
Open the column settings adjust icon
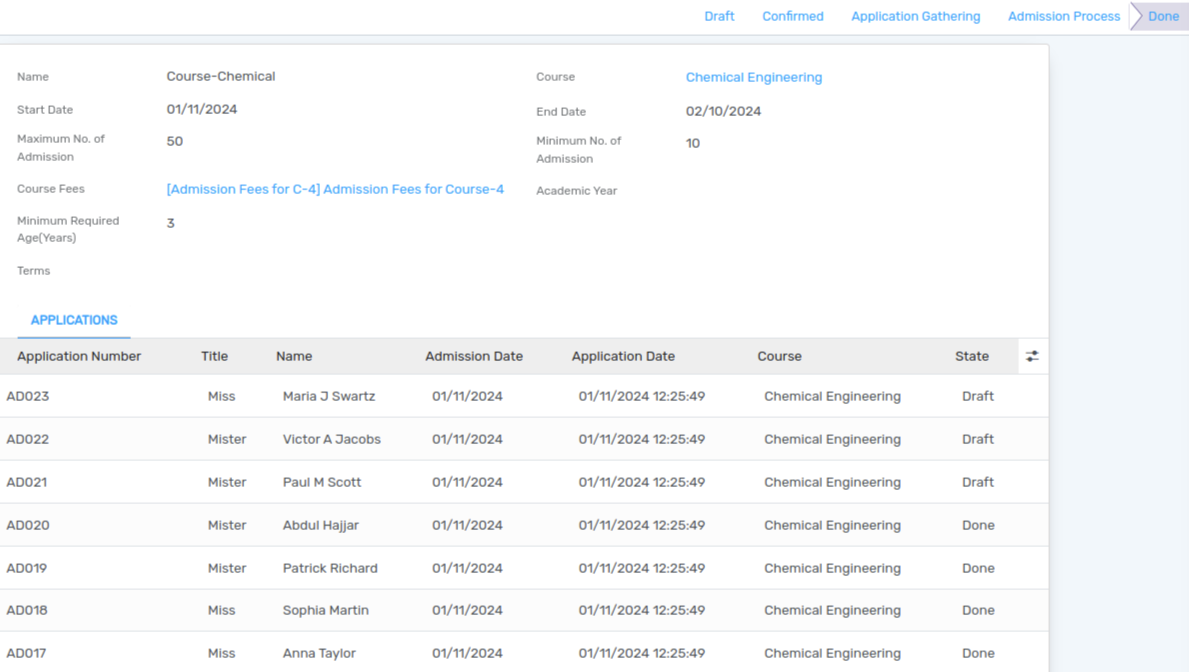pyautogui.click(x=1032, y=356)
